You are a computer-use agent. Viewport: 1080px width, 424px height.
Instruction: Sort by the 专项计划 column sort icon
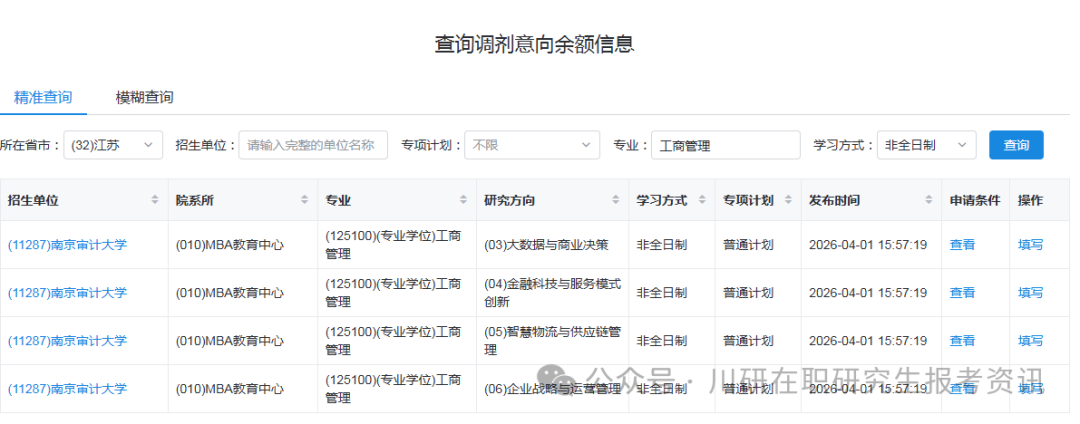pyautogui.click(x=788, y=200)
